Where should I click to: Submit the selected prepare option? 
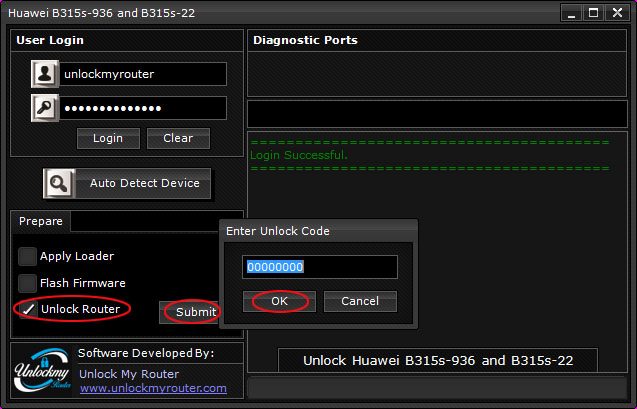190,312
